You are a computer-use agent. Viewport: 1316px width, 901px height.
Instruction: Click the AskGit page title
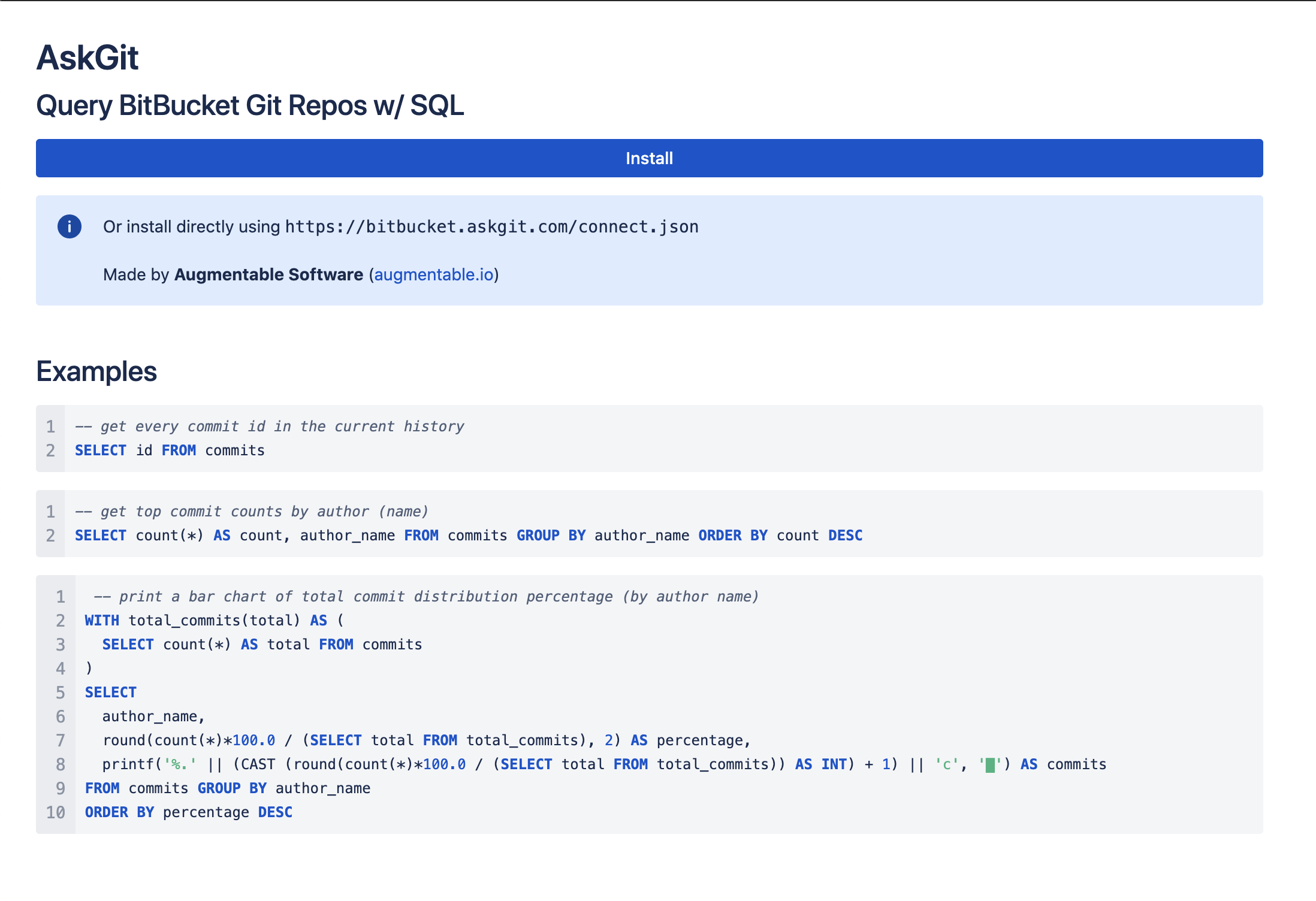[87, 58]
